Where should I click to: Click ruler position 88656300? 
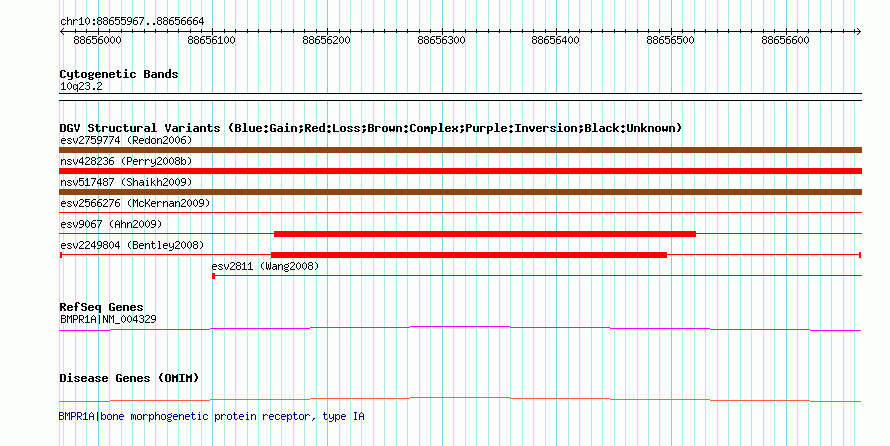pyautogui.click(x=441, y=40)
